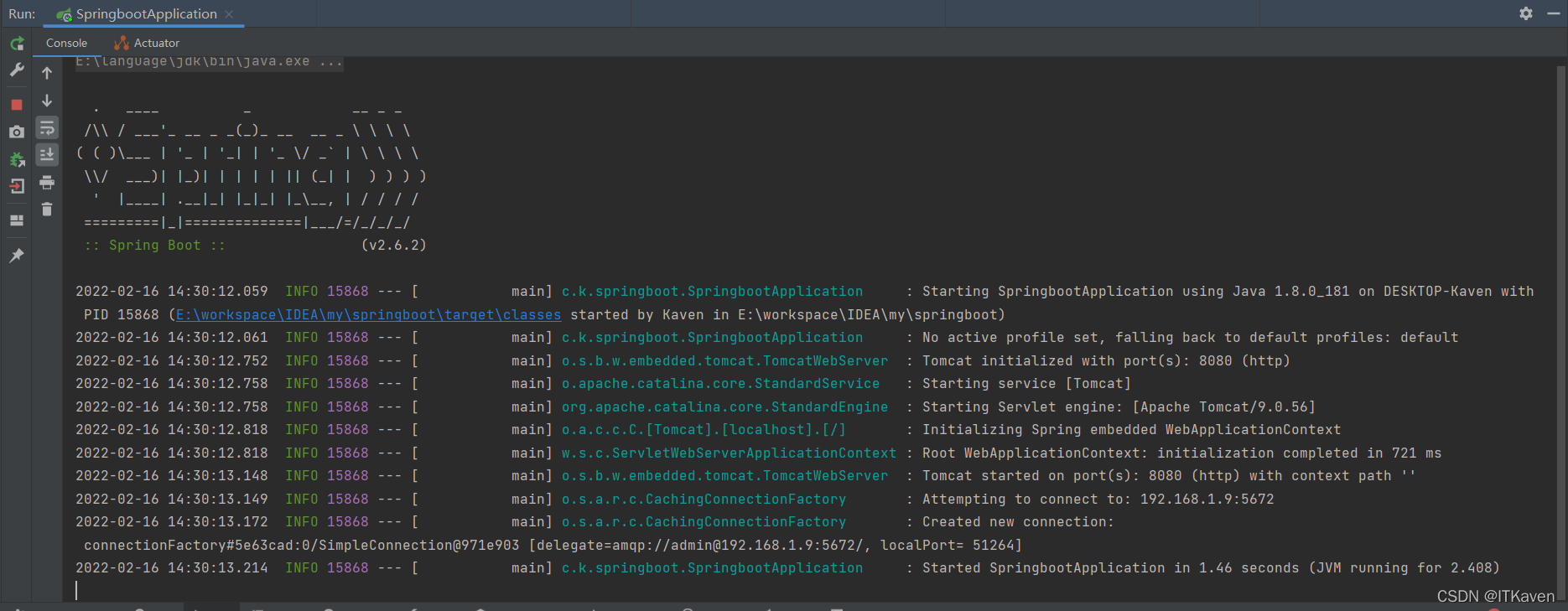
Task: Click the o.a.c.c.C.[Tomcat].[localhost].[/] logger name
Action: [704, 430]
